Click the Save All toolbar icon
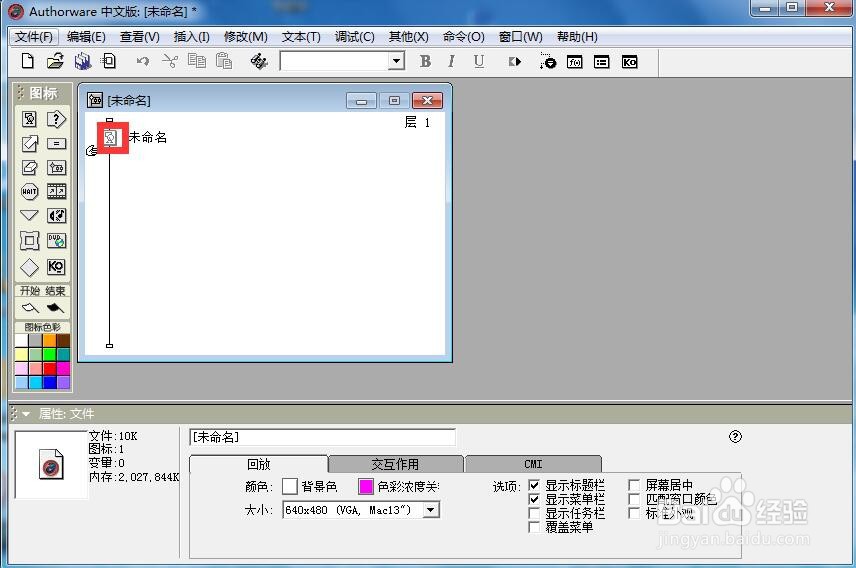856x568 pixels. [x=83, y=61]
